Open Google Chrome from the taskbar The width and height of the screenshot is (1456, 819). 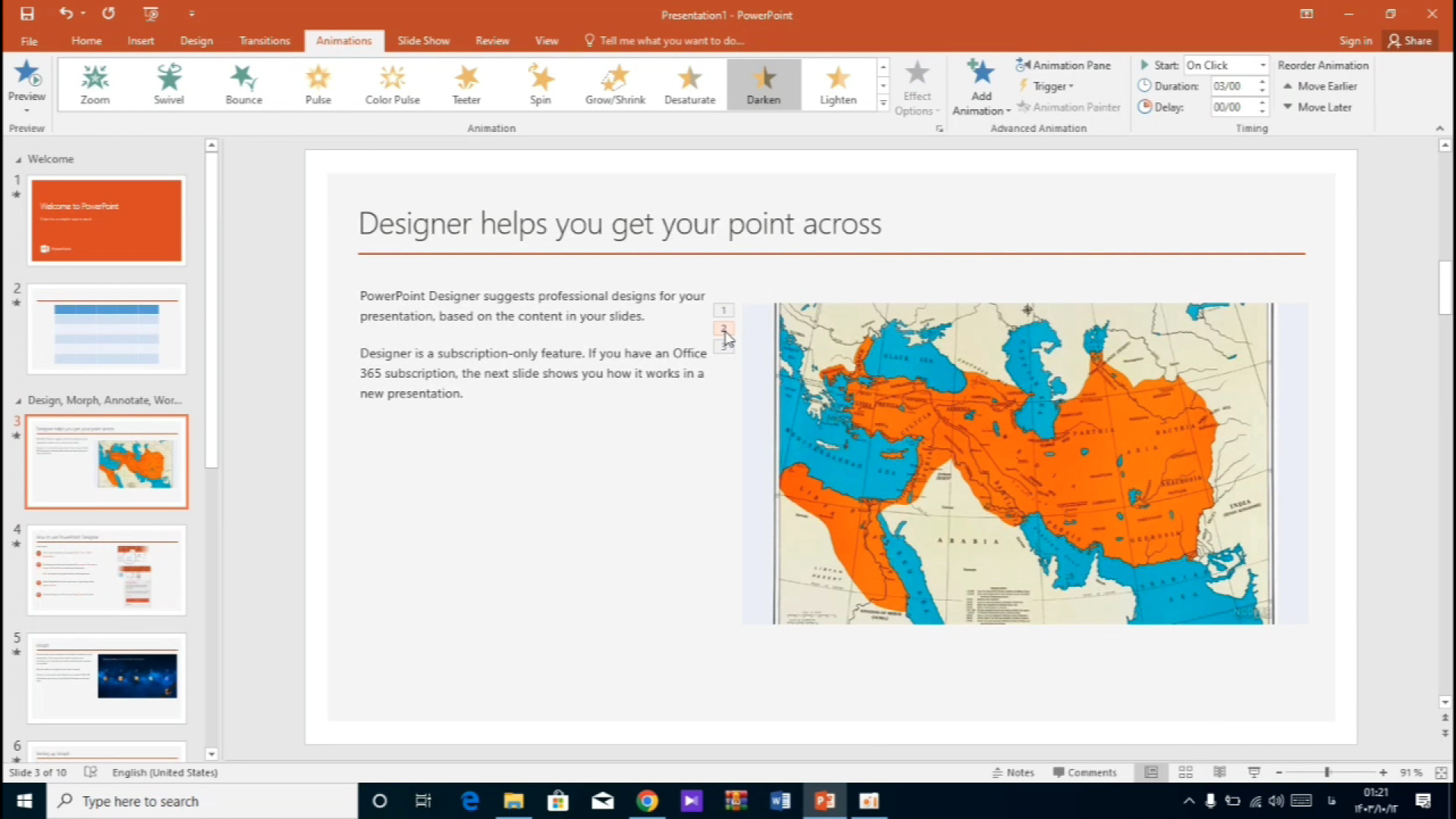tap(647, 801)
